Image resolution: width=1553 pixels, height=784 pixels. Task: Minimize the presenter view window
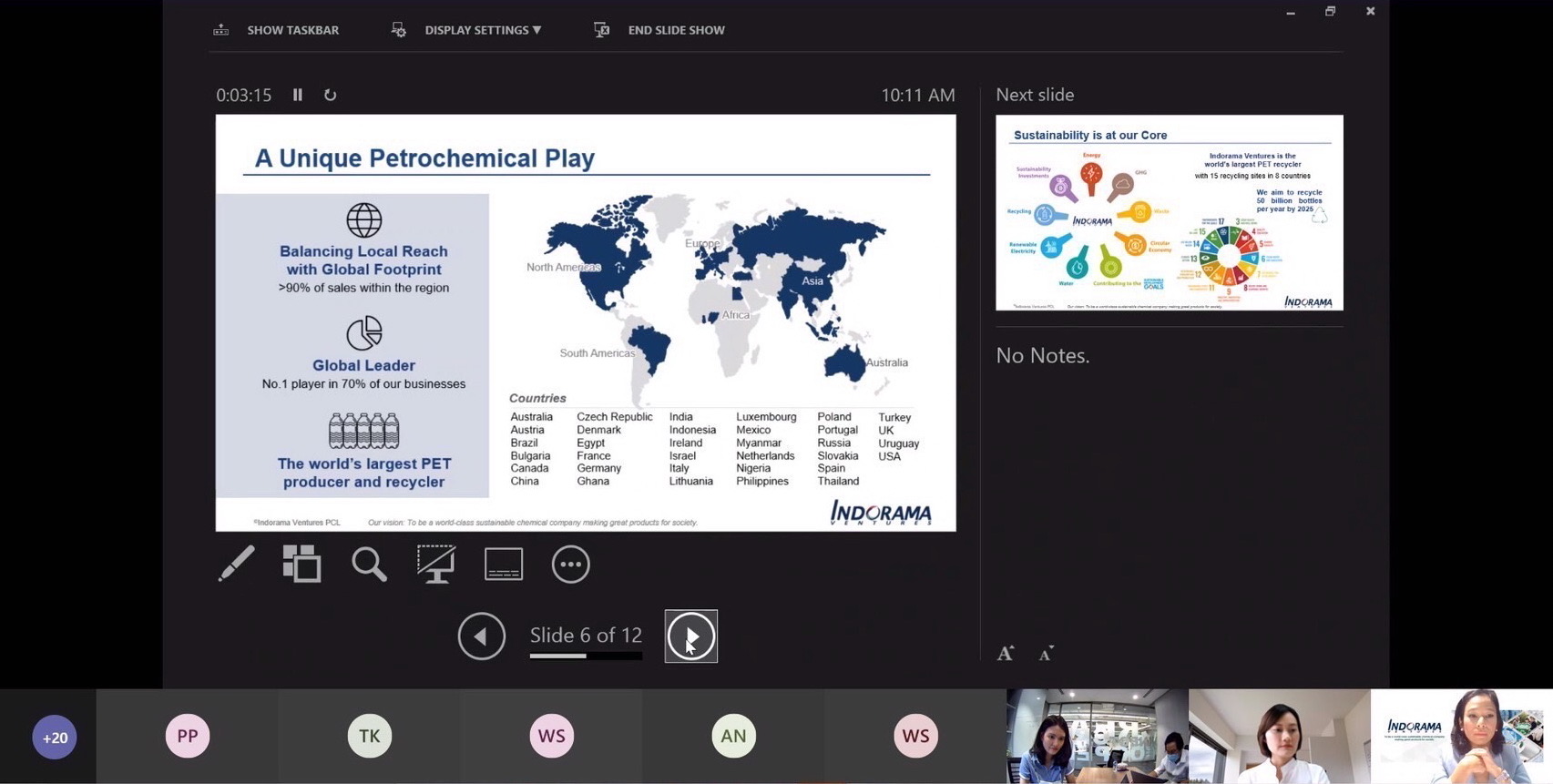pos(1291,12)
